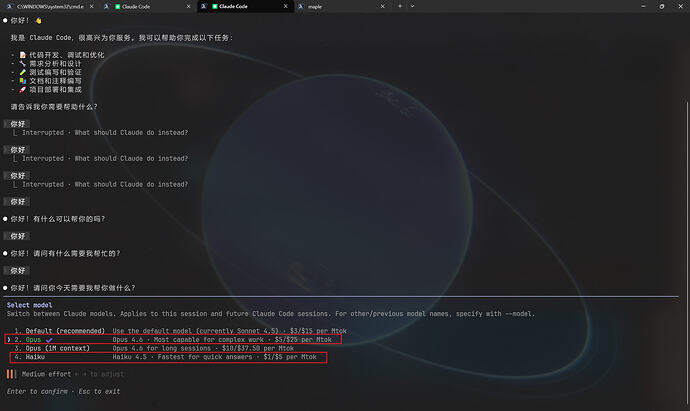Screen dimensions: 690x411
Task: Open the terminal profiles dropdown arrow
Action: (412, 7)
